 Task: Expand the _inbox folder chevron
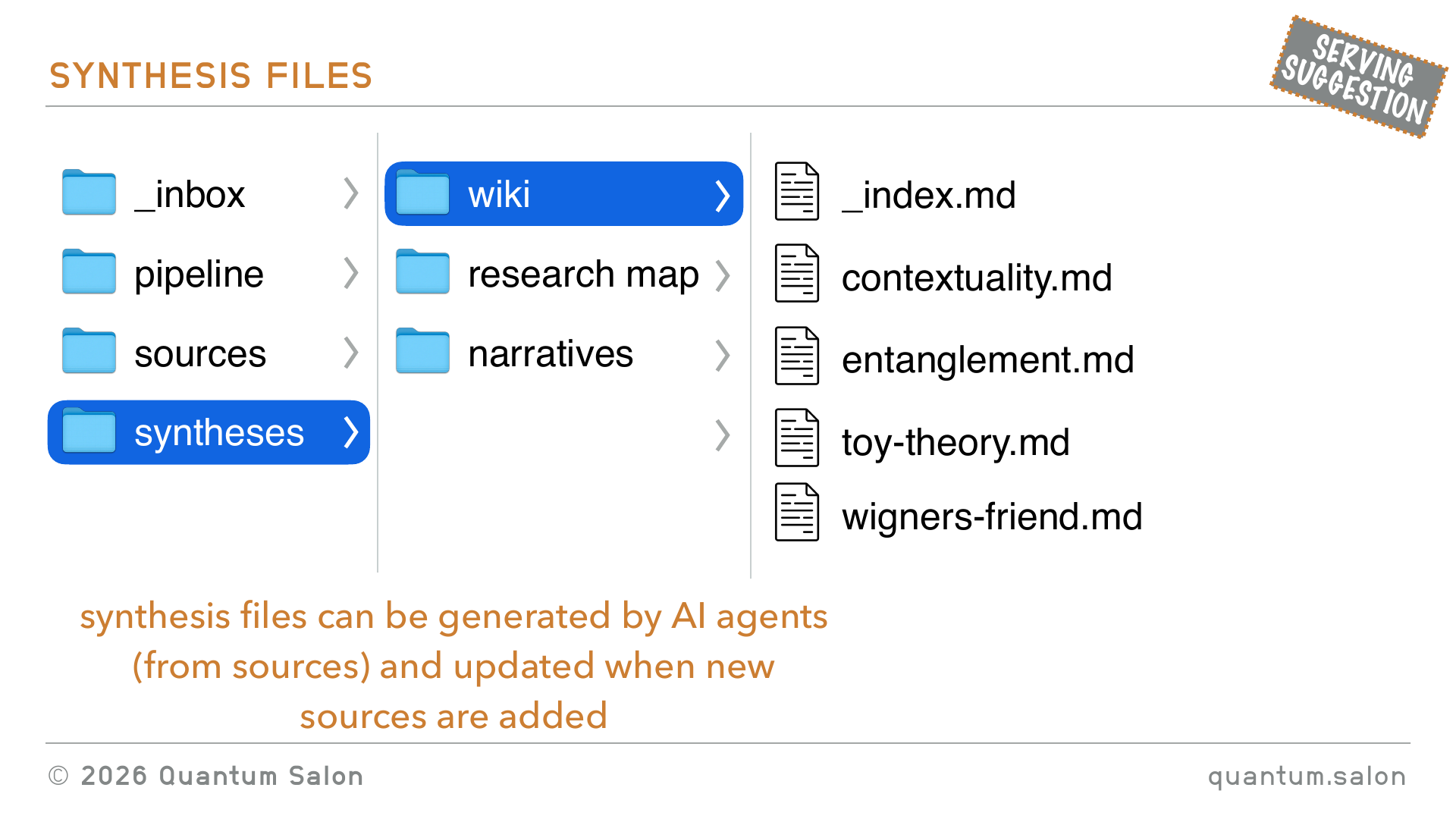tap(350, 193)
